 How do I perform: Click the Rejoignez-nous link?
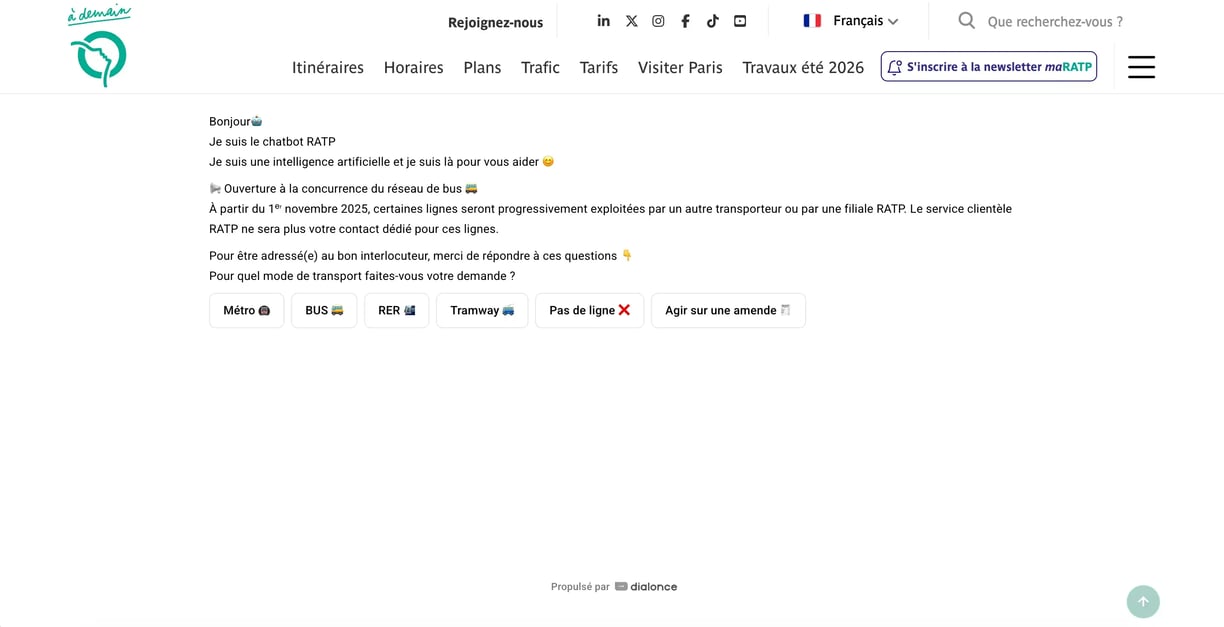point(495,22)
